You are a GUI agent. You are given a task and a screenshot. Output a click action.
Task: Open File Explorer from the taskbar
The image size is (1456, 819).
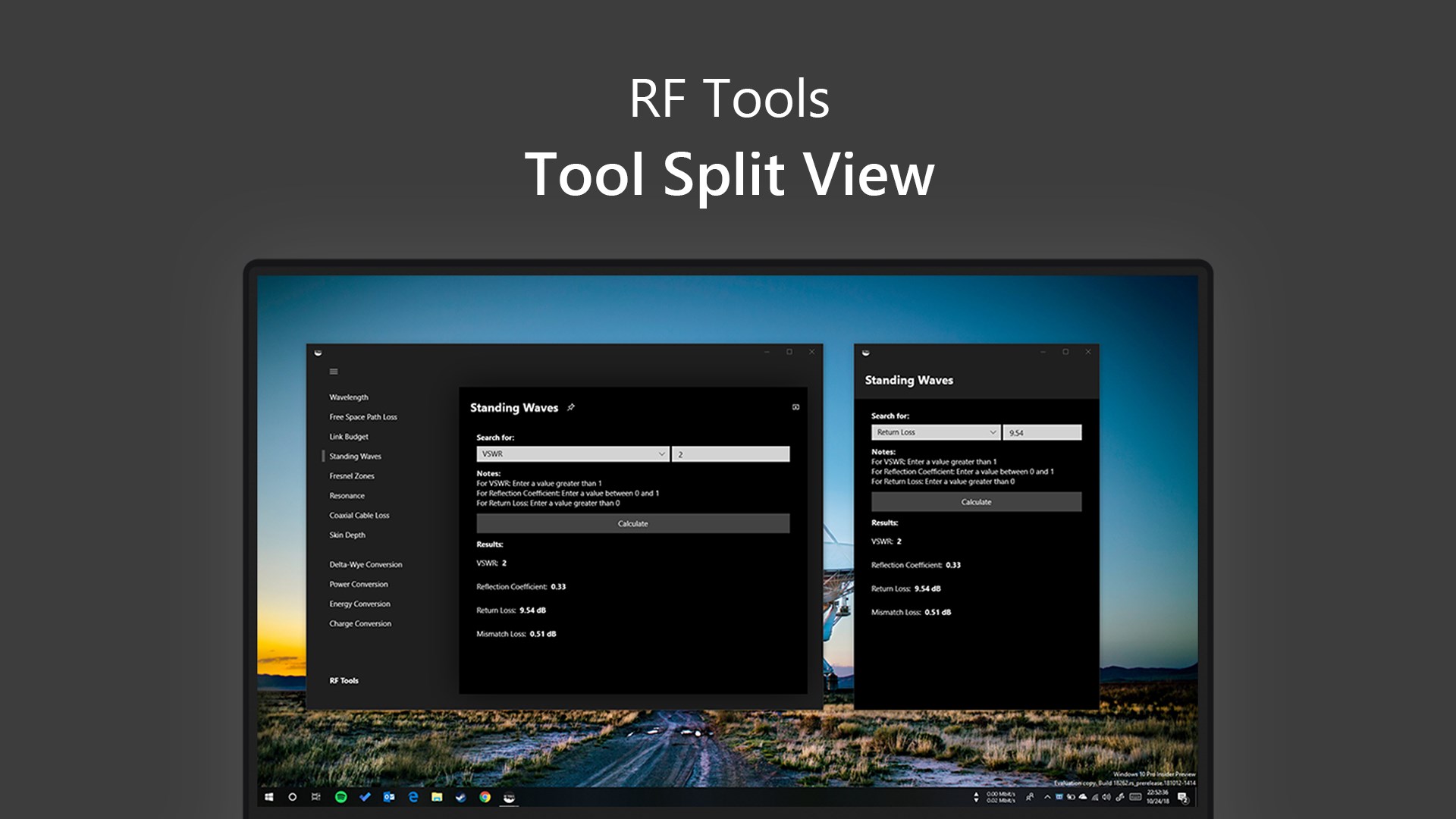pos(436,798)
